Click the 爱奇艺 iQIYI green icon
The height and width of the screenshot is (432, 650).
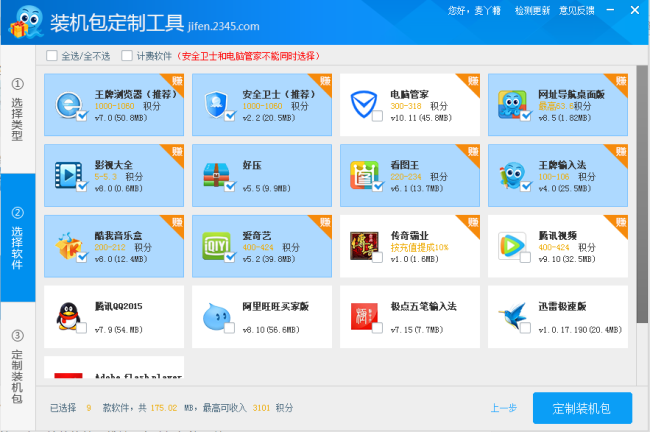click(216, 245)
